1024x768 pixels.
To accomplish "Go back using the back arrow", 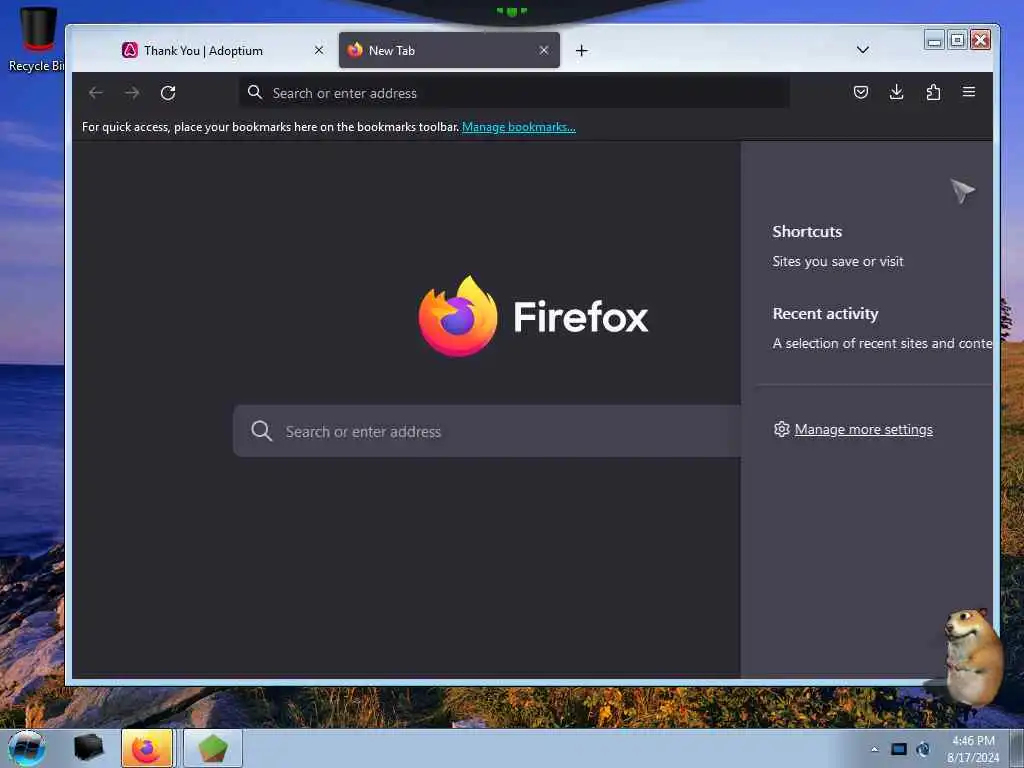I will (x=96, y=93).
